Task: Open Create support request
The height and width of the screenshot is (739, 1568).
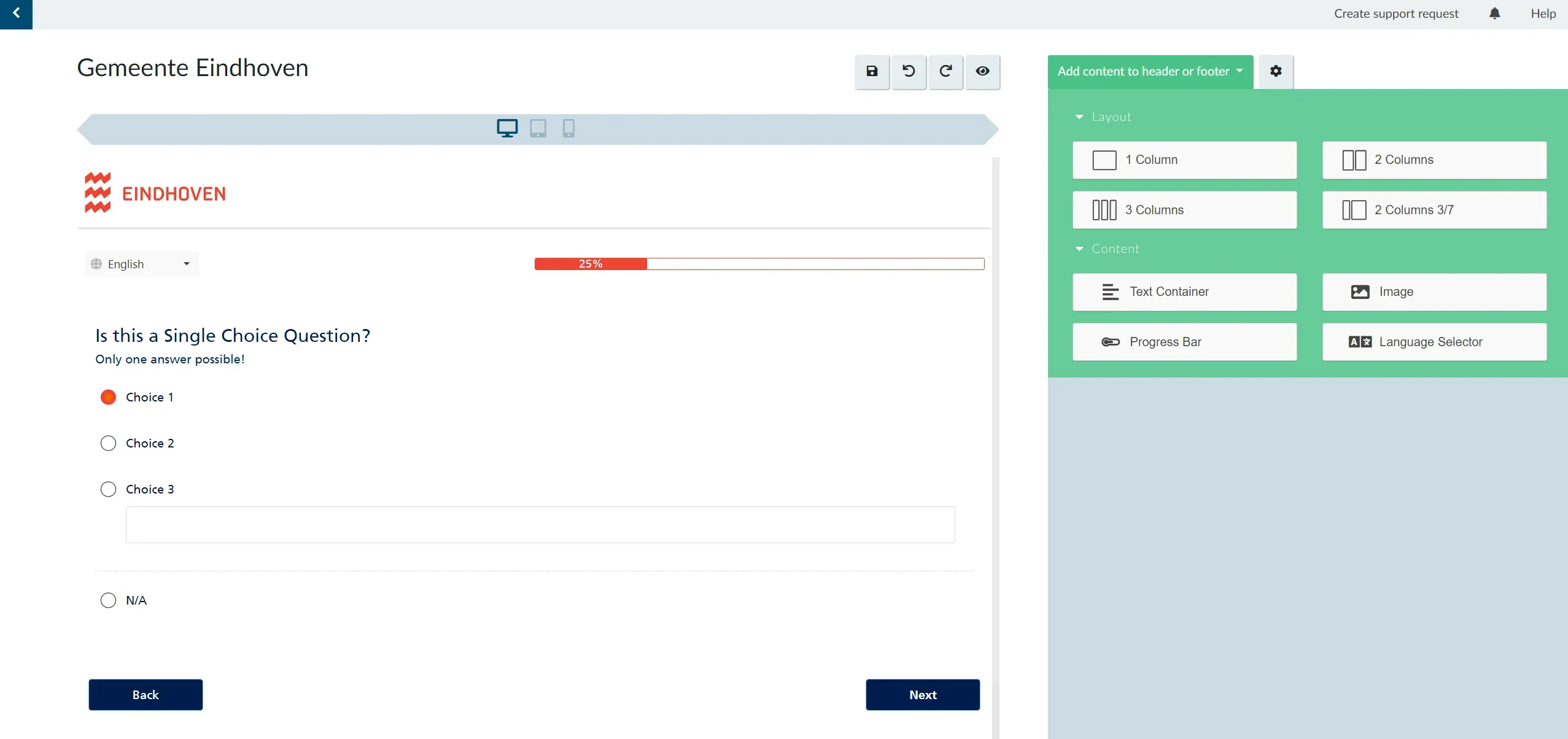Action: click(1395, 14)
